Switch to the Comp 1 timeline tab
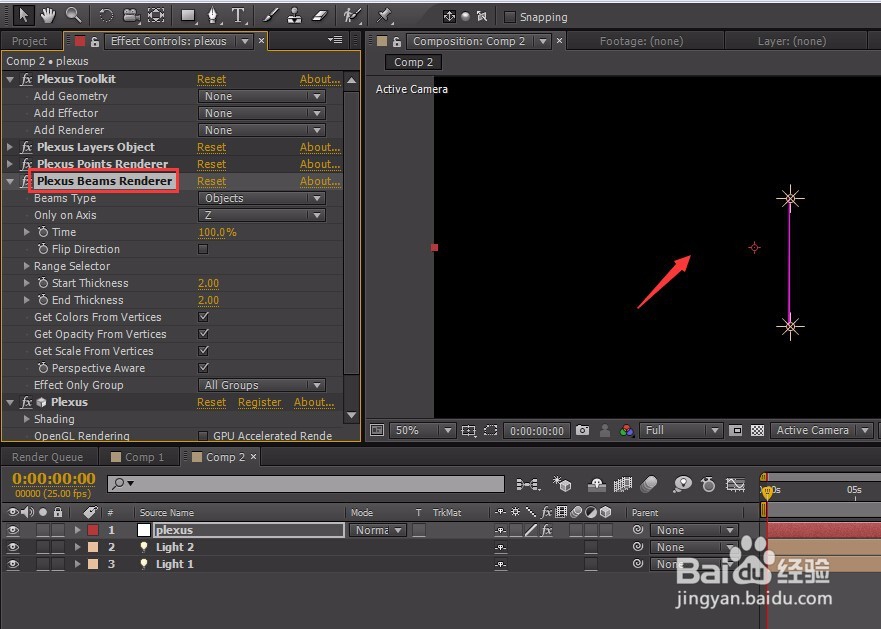The height and width of the screenshot is (629, 881). pyautogui.click(x=138, y=457)
